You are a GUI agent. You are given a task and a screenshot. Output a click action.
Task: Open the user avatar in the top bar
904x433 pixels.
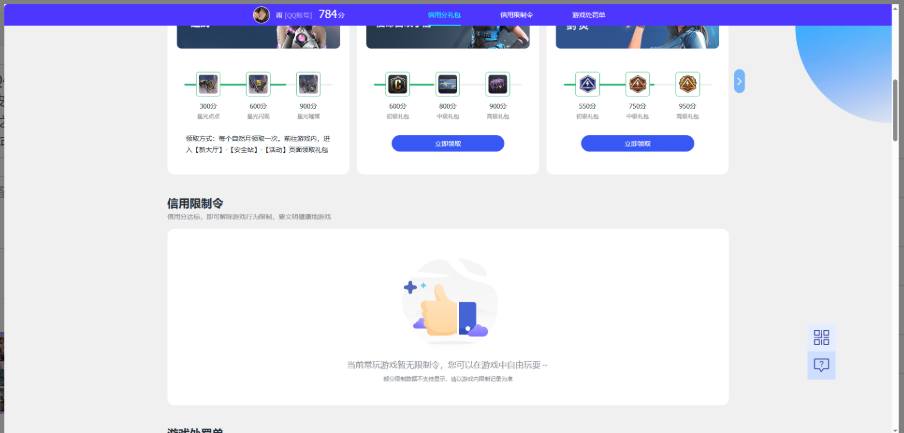click(x=261, y=15)
